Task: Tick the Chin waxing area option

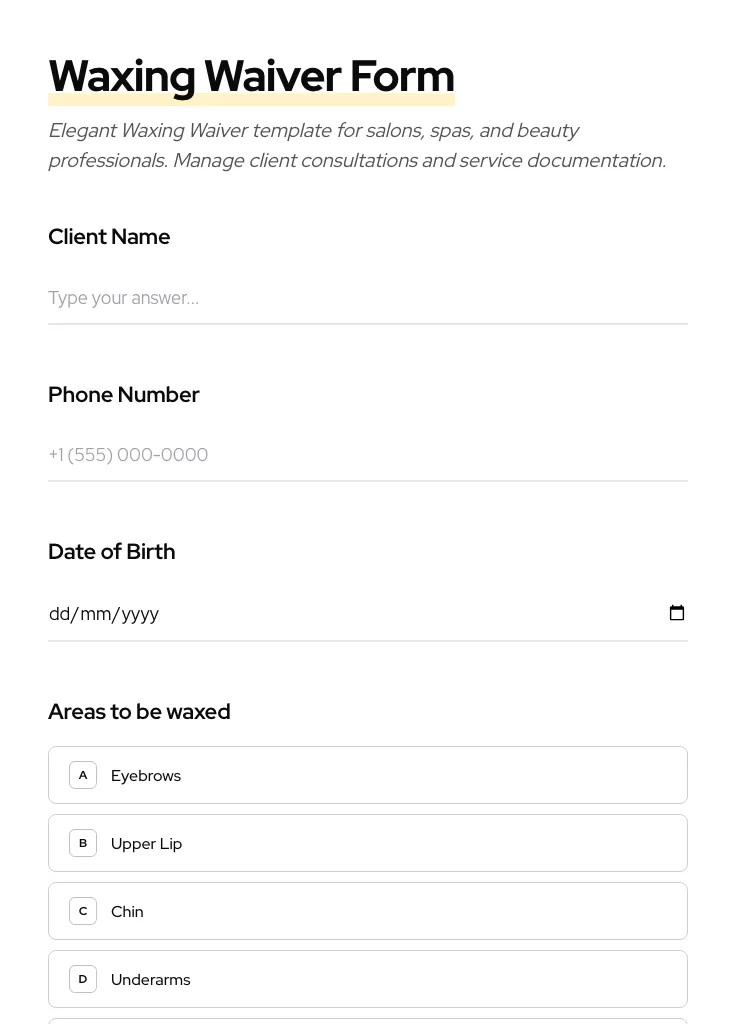Action: 368,911
